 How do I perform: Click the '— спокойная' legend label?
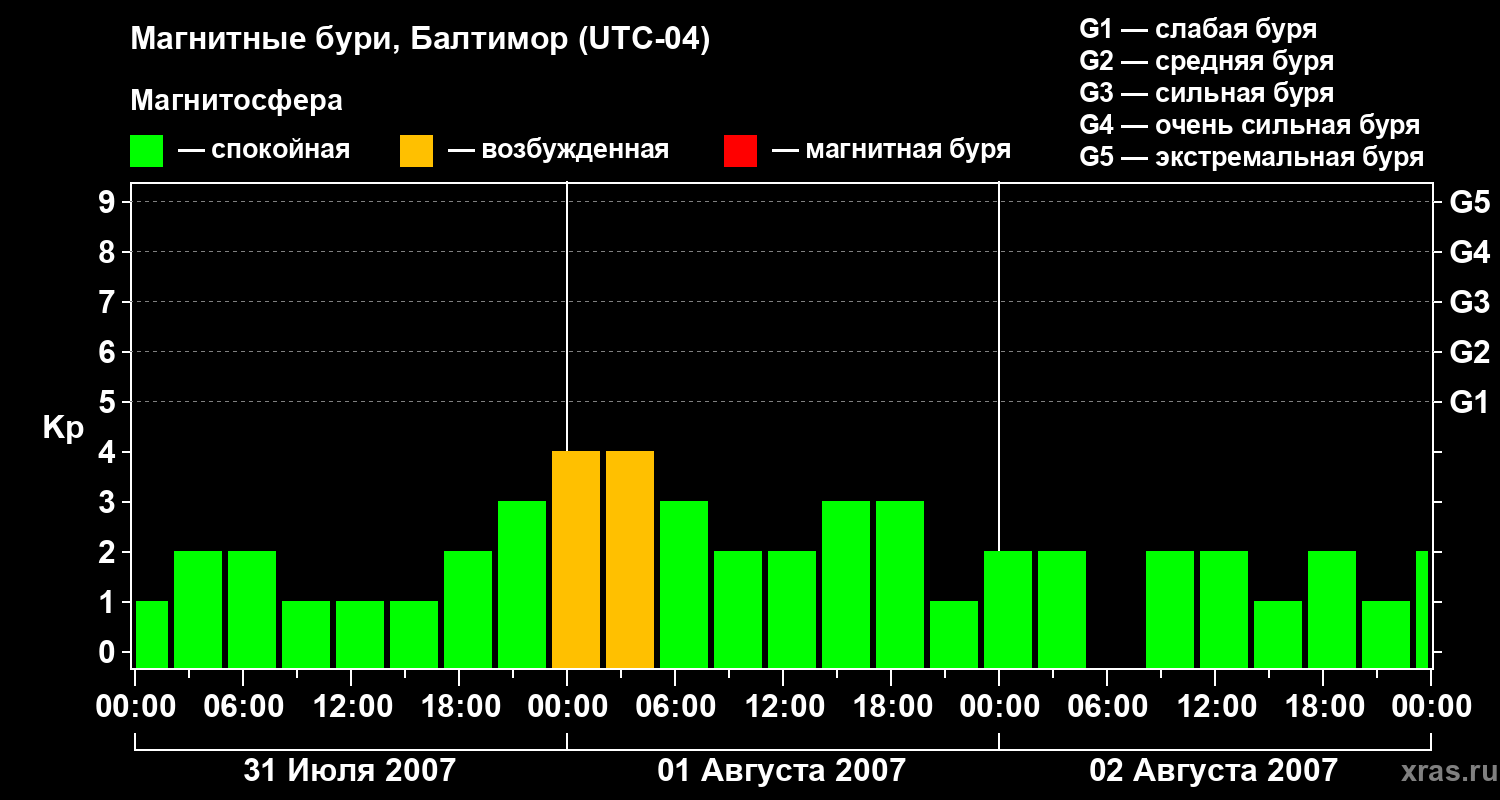click(264, 151)
